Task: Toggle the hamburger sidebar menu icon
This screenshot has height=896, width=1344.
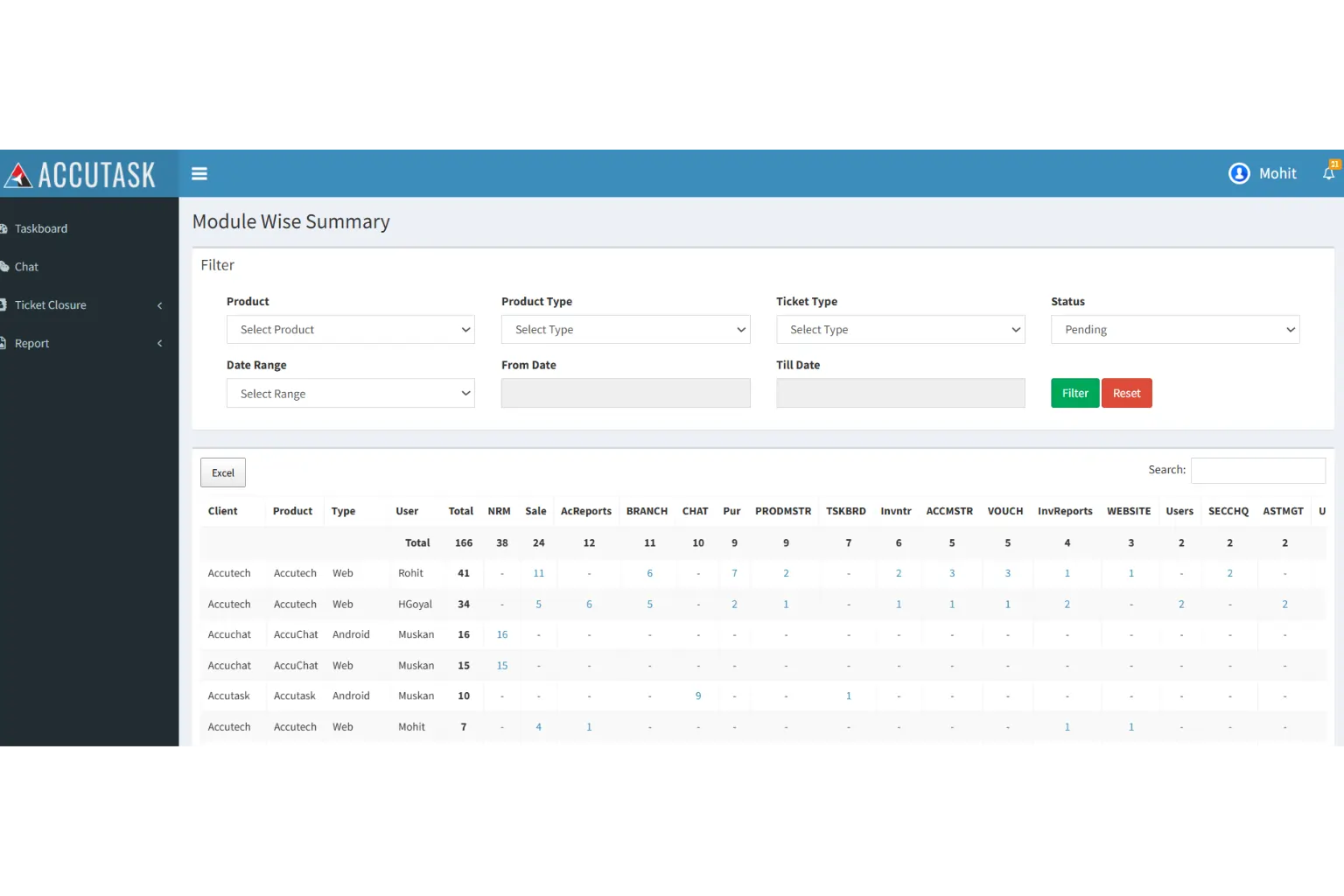Action: click(x=199, y=173)
